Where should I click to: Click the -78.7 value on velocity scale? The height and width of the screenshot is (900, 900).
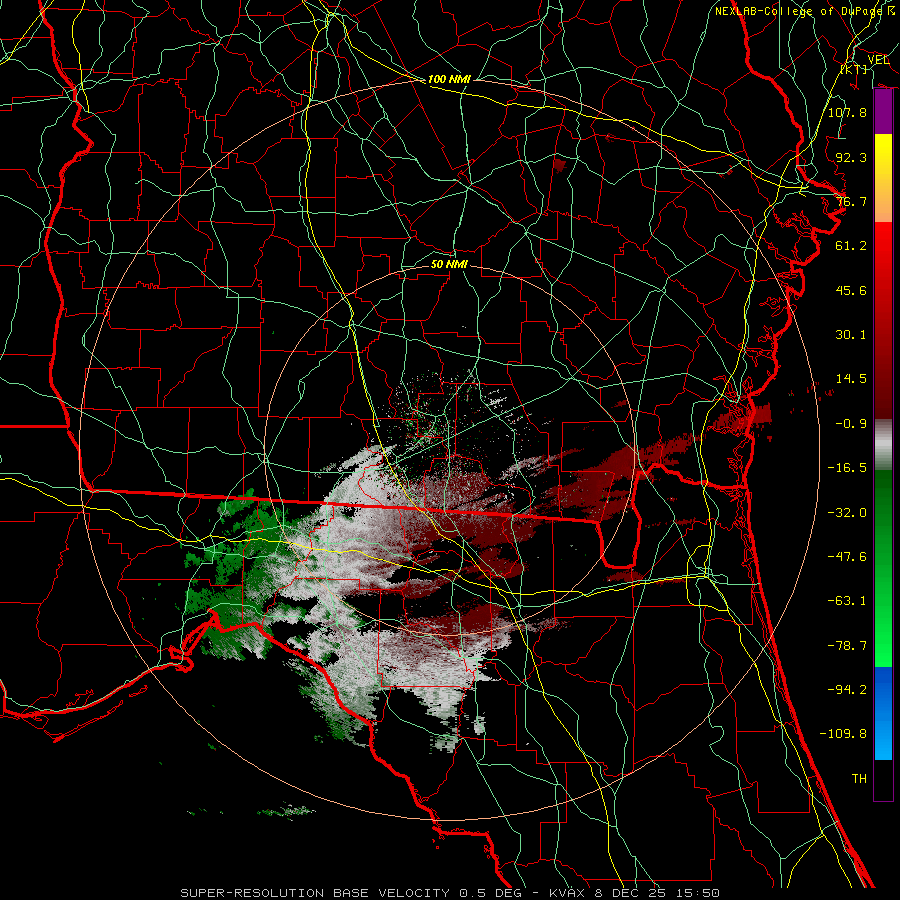(847, 646)
